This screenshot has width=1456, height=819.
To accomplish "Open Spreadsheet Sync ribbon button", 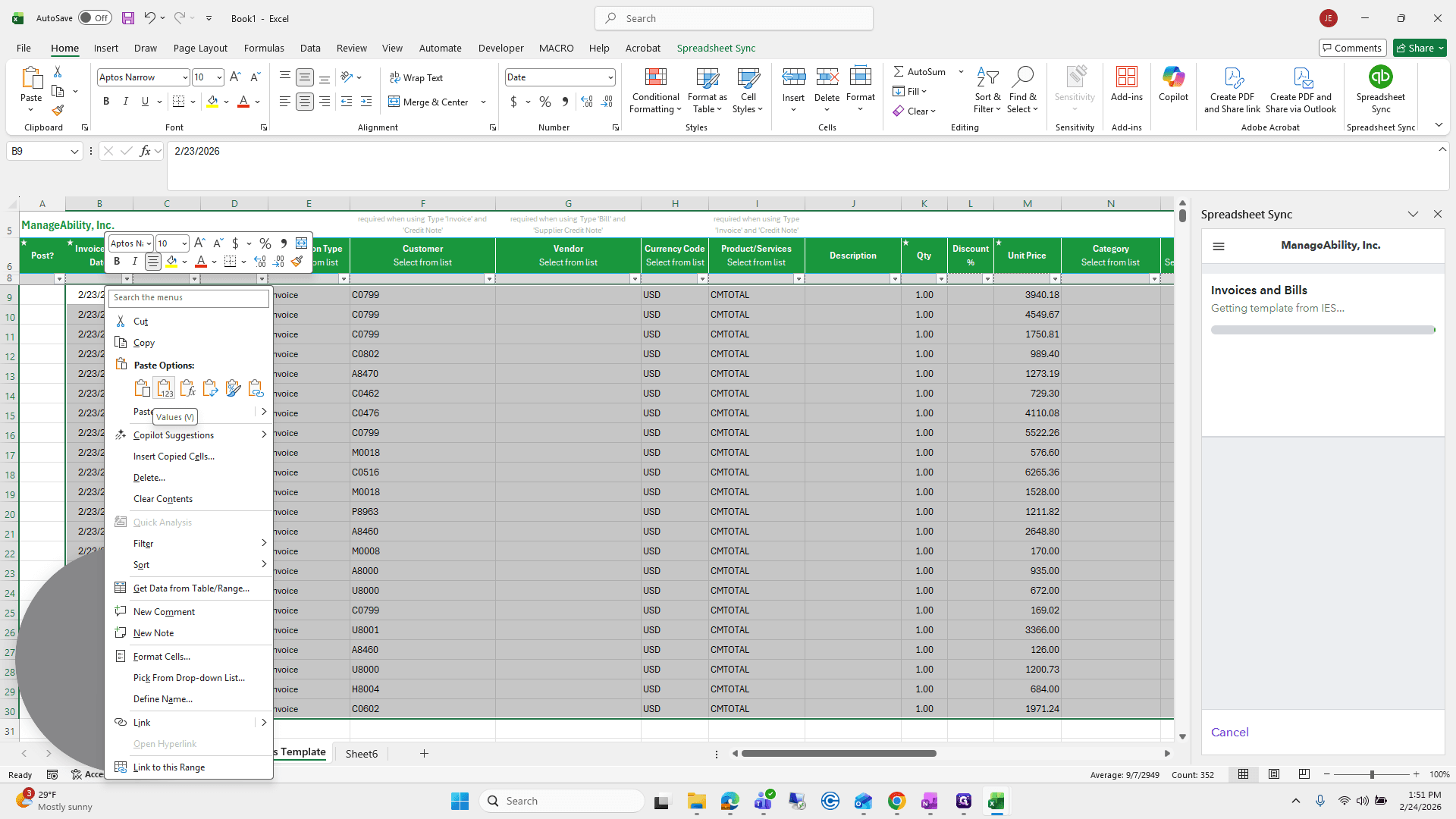I will point(1380,91).
